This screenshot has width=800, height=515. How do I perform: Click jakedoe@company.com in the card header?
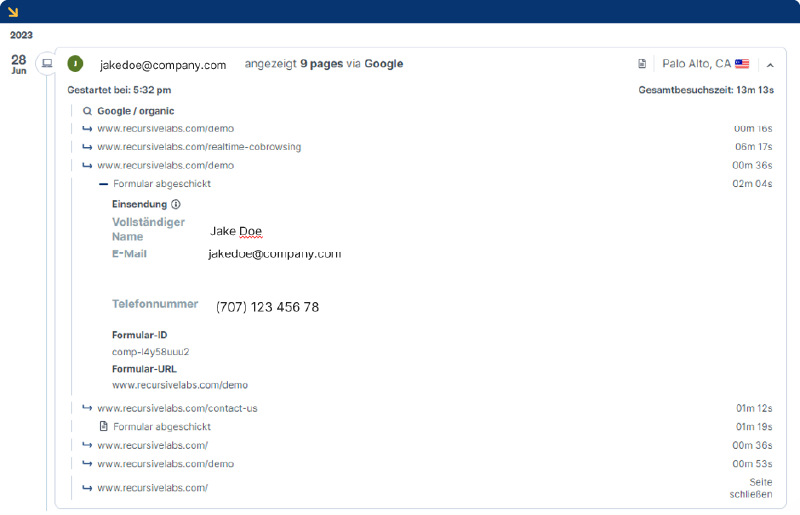click(x=163, y=65)
